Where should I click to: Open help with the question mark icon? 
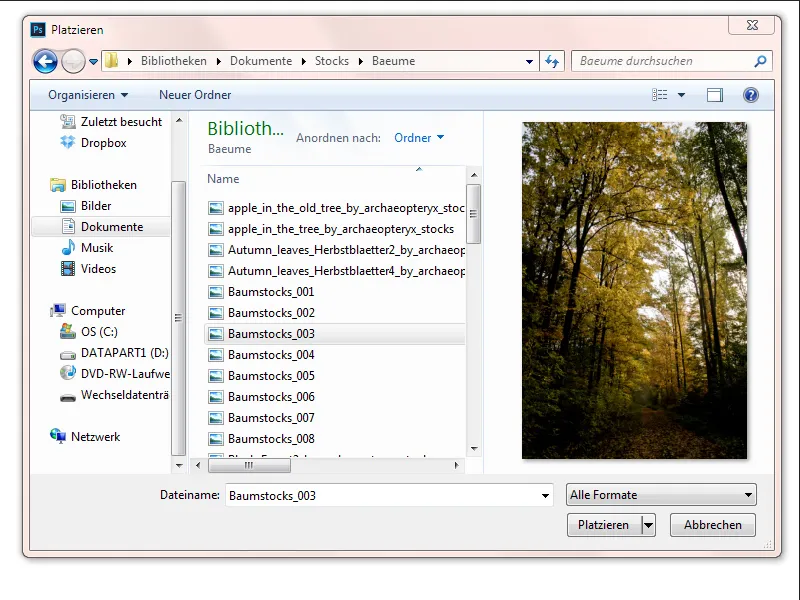pyautogui.click(x=751, y=95)
